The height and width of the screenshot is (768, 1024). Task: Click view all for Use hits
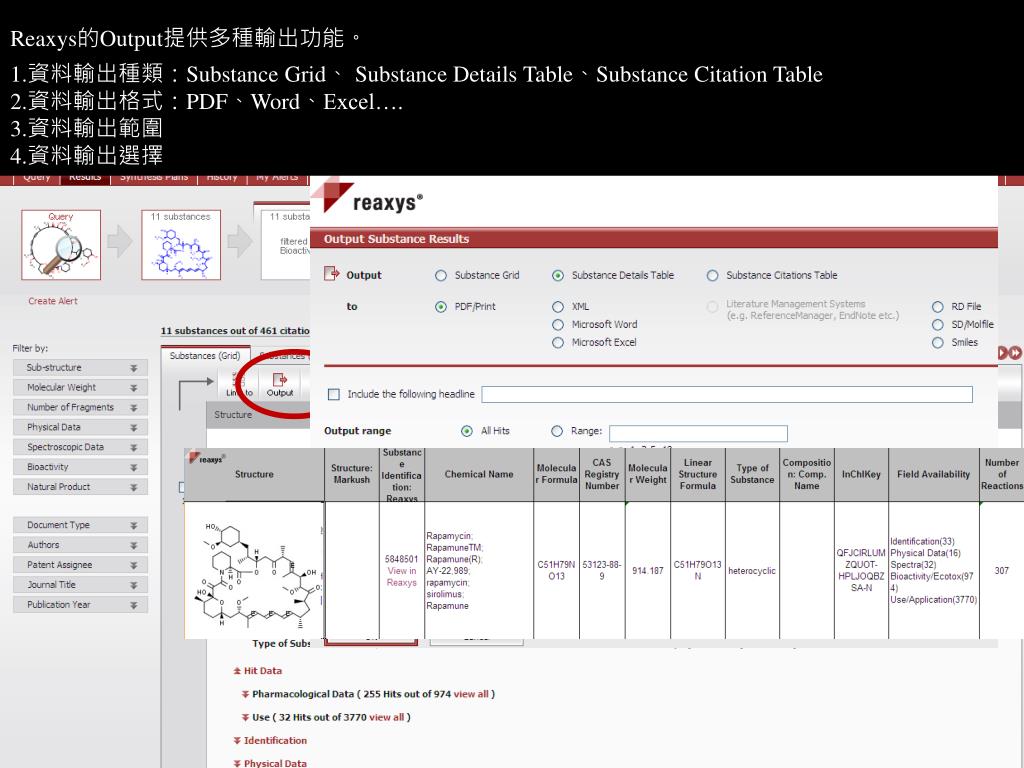point(387,717)
